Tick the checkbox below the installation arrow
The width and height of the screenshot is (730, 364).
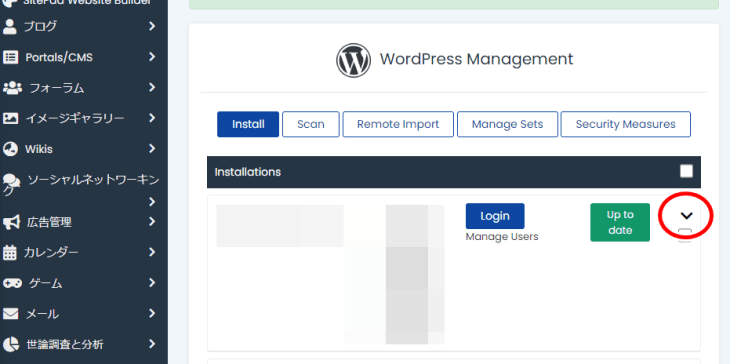point(685,235)
